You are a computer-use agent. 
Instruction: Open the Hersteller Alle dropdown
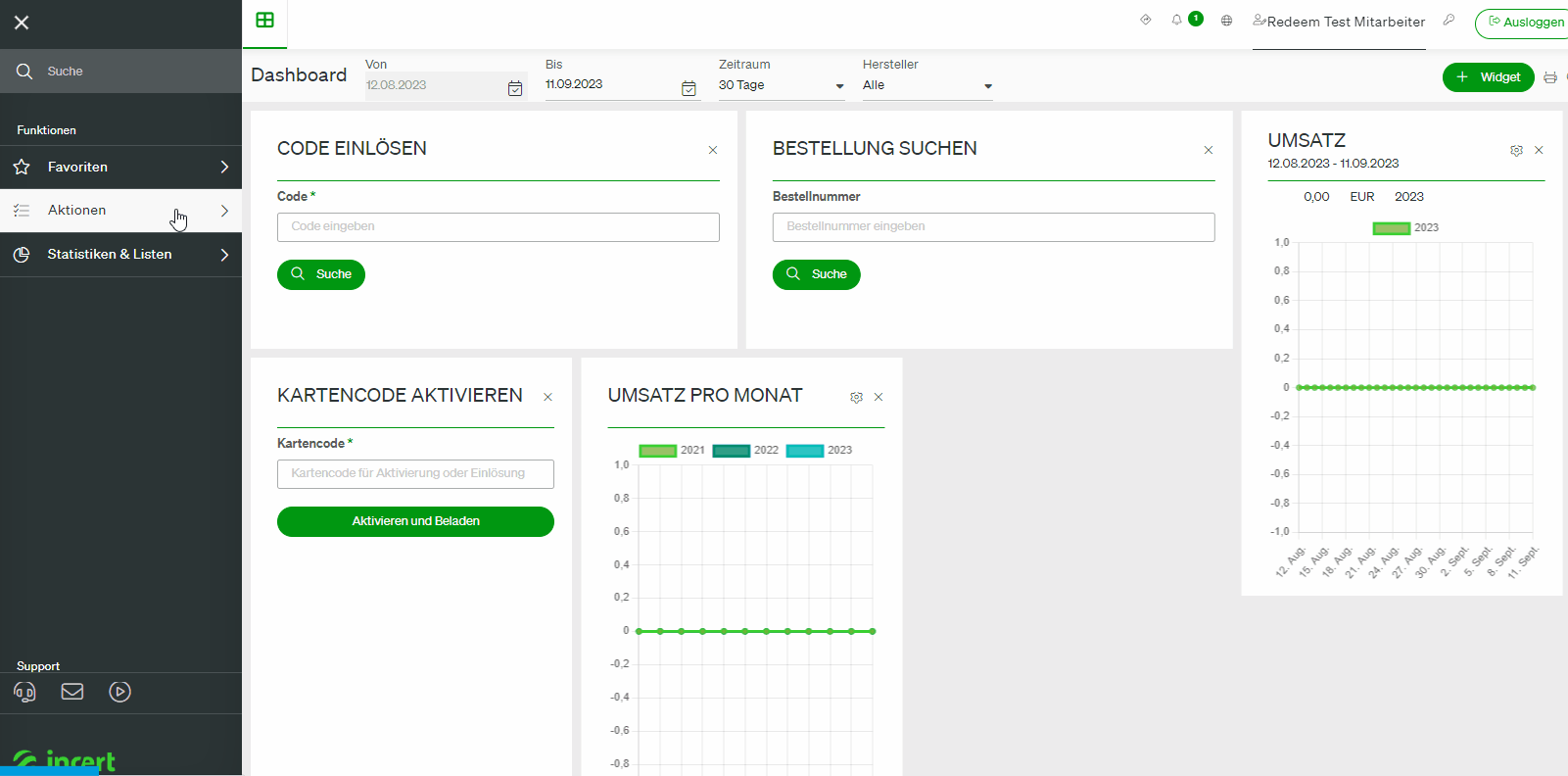(927, 85)
